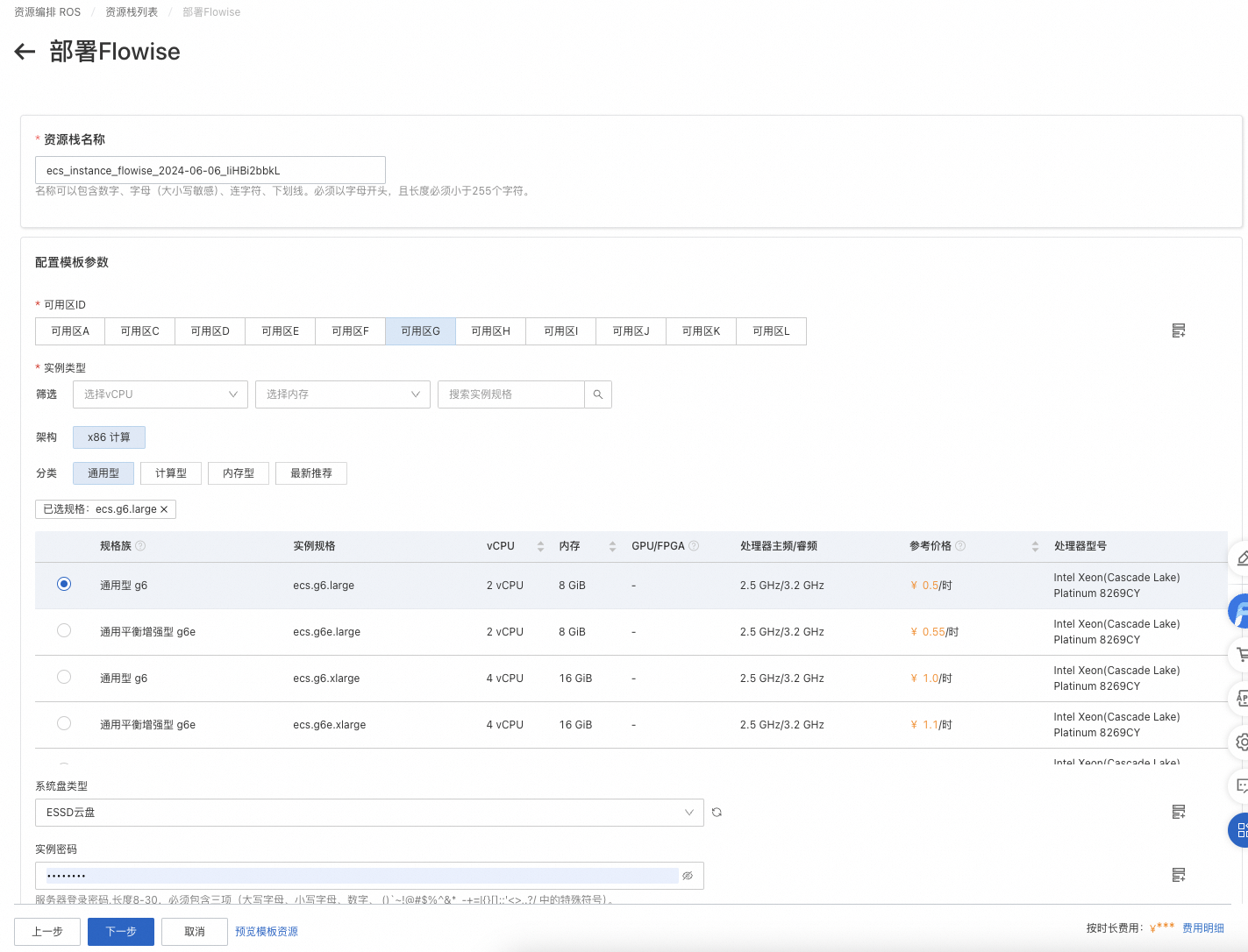1248x952 pixels.
Task: Open the 选择内存 filter dropdown
Action: (x=343, y=394)
